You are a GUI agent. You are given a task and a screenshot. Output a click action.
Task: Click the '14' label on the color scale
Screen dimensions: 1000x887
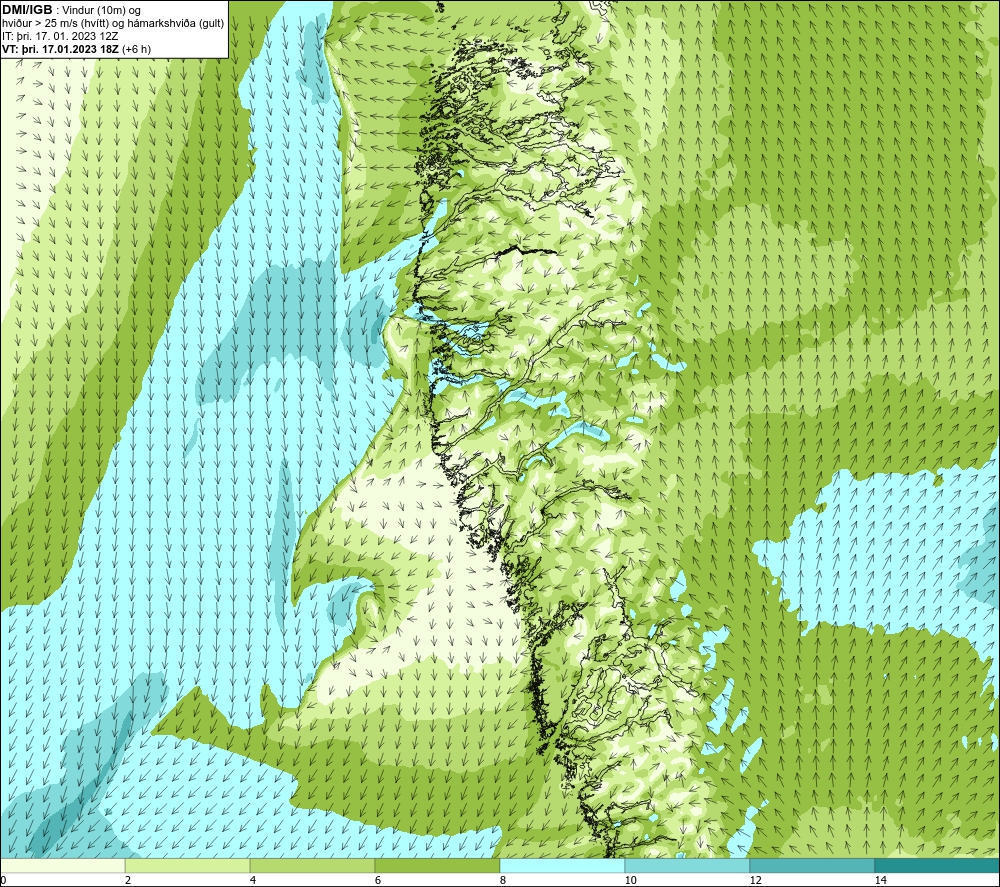pyautogui.click(x=880, y=880)
